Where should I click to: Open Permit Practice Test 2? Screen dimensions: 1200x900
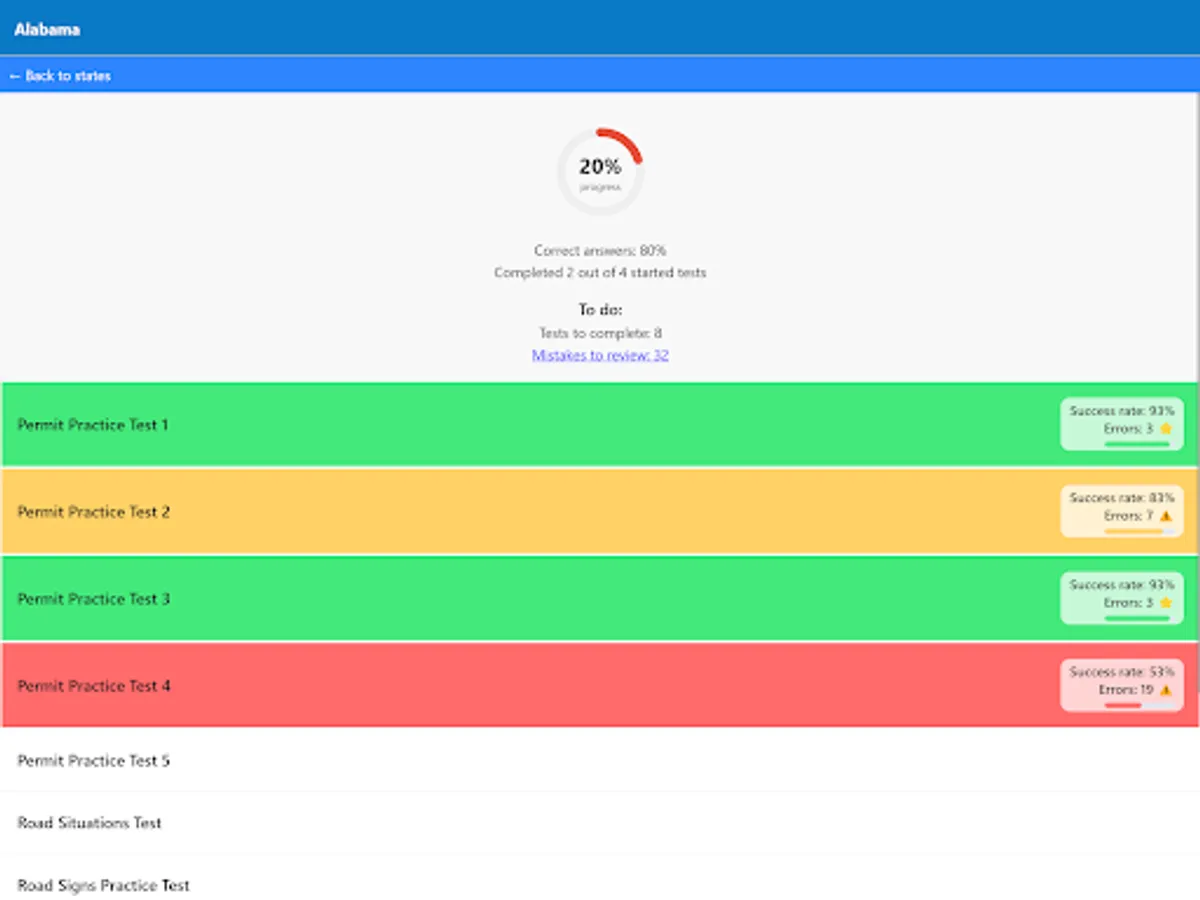(x=400, y=512)
